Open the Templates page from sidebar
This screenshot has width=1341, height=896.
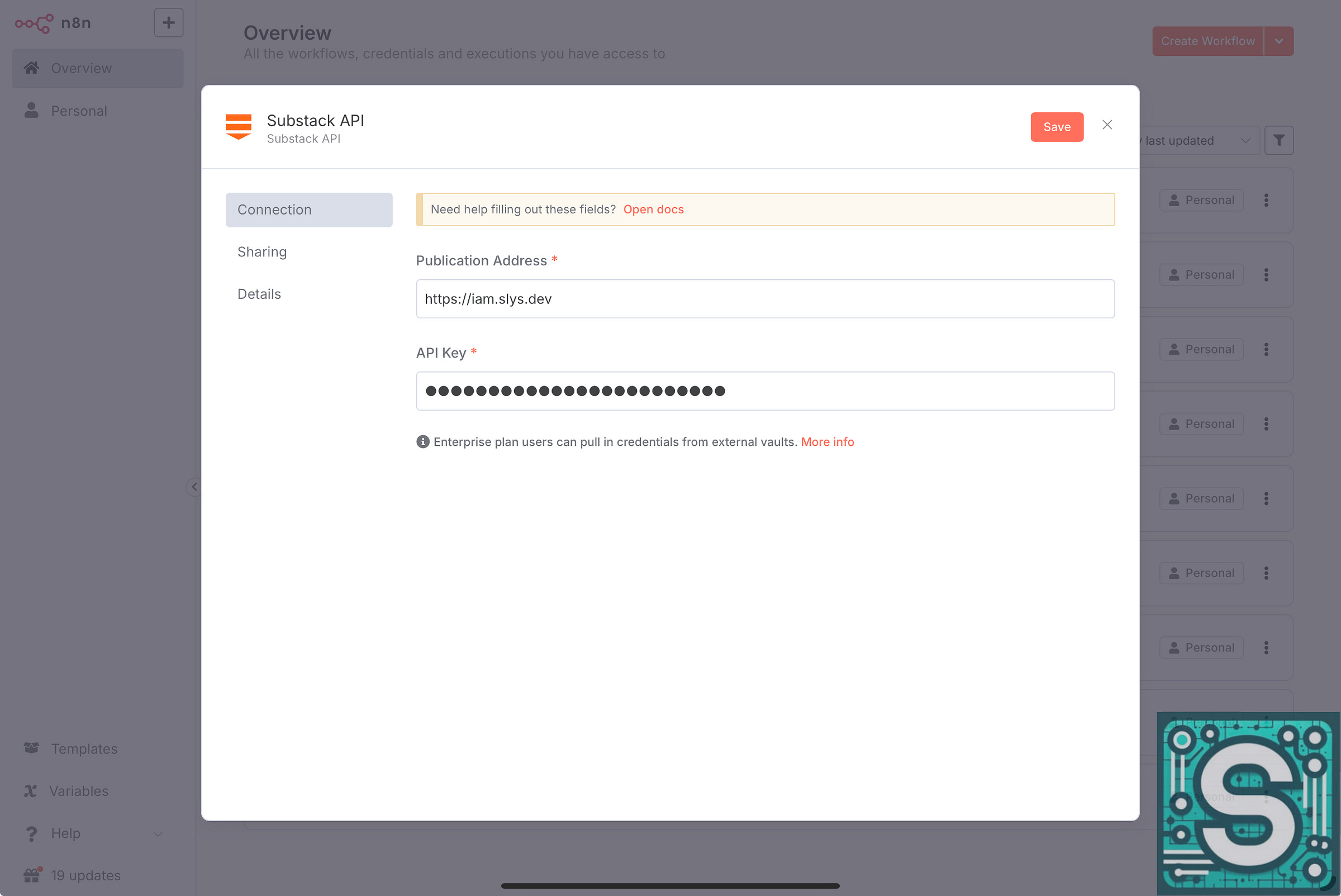(x=84, y=749)
